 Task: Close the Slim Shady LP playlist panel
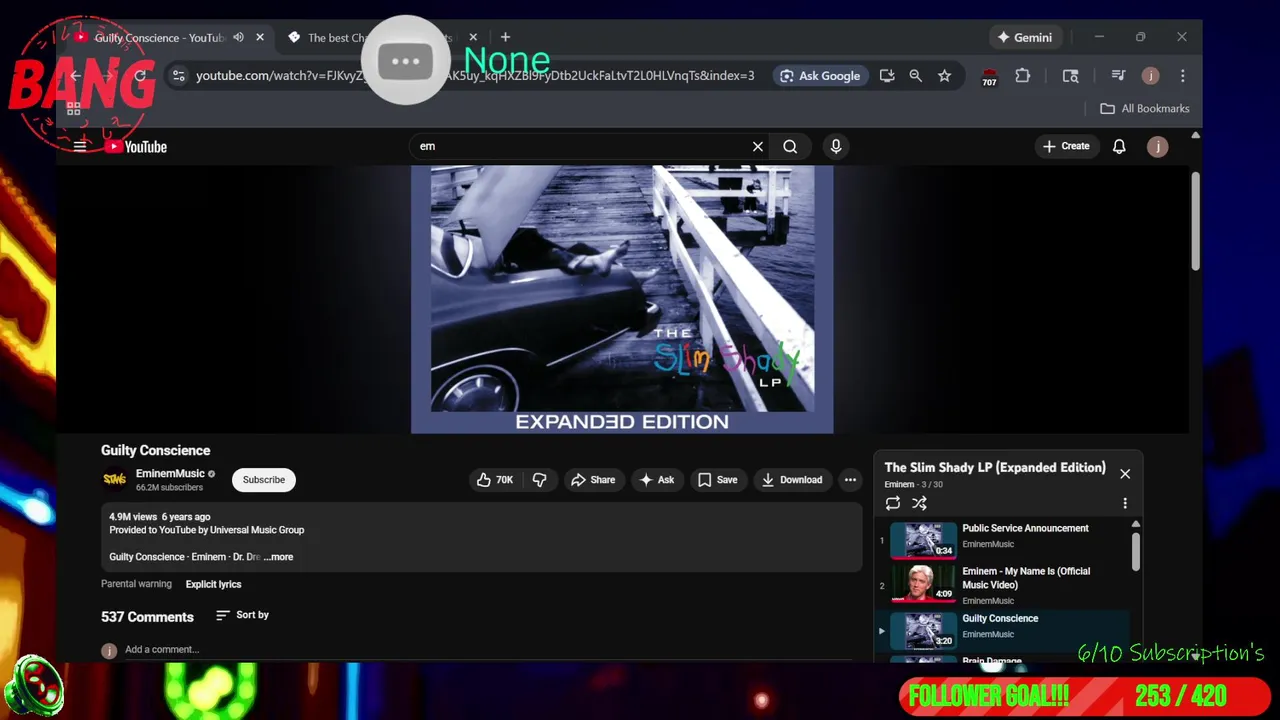tap(1125, 474)
